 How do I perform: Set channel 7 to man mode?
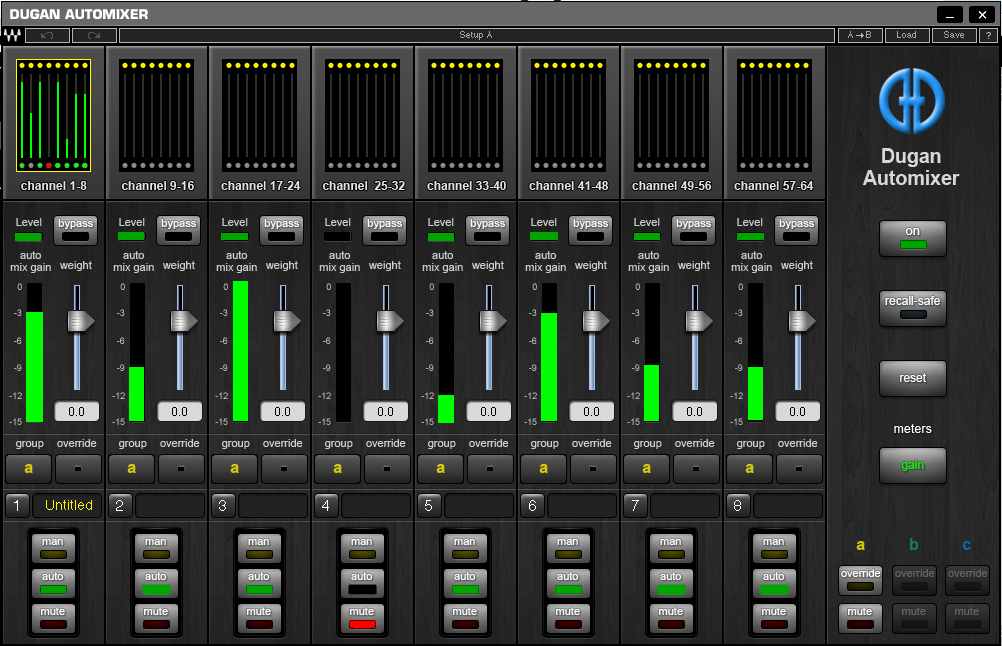coord(670,548)
